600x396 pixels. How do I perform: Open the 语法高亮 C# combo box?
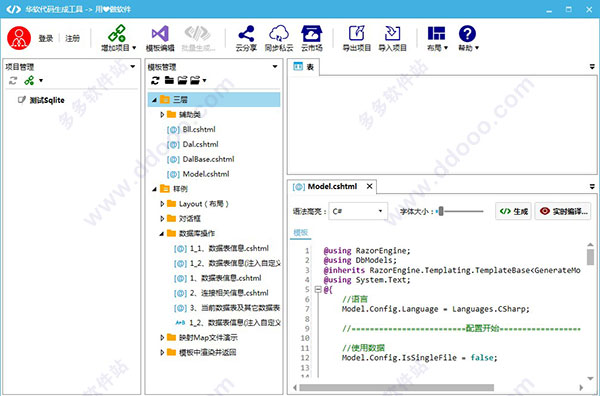pos(358,211)
